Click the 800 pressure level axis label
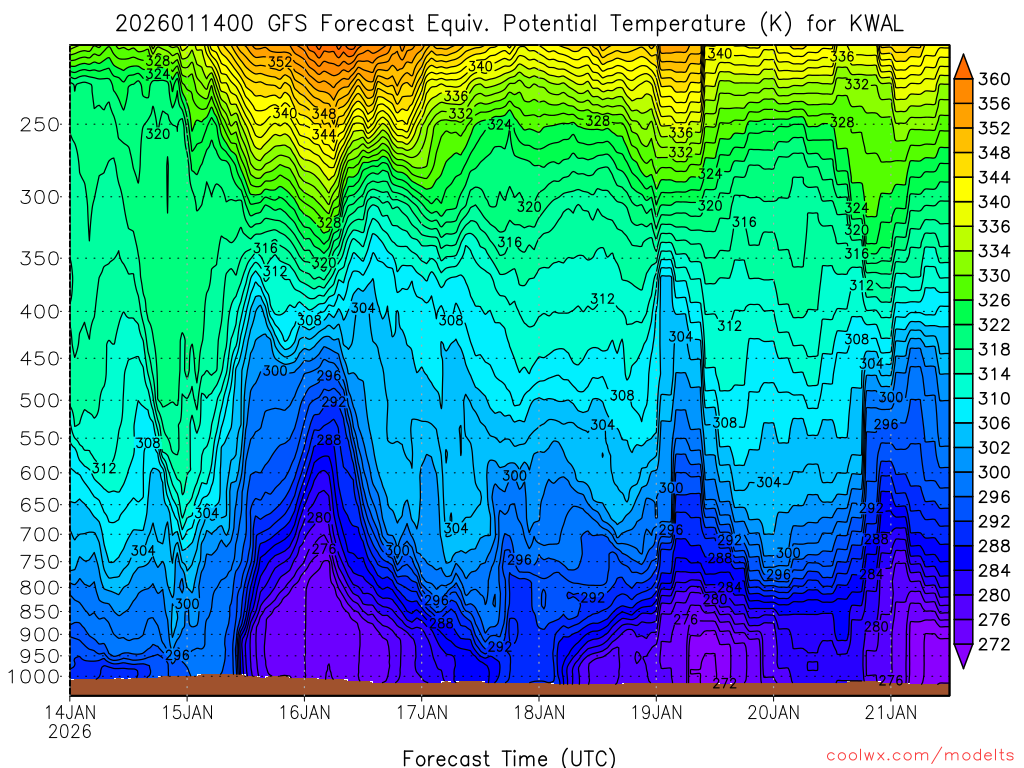 (40, 587)
